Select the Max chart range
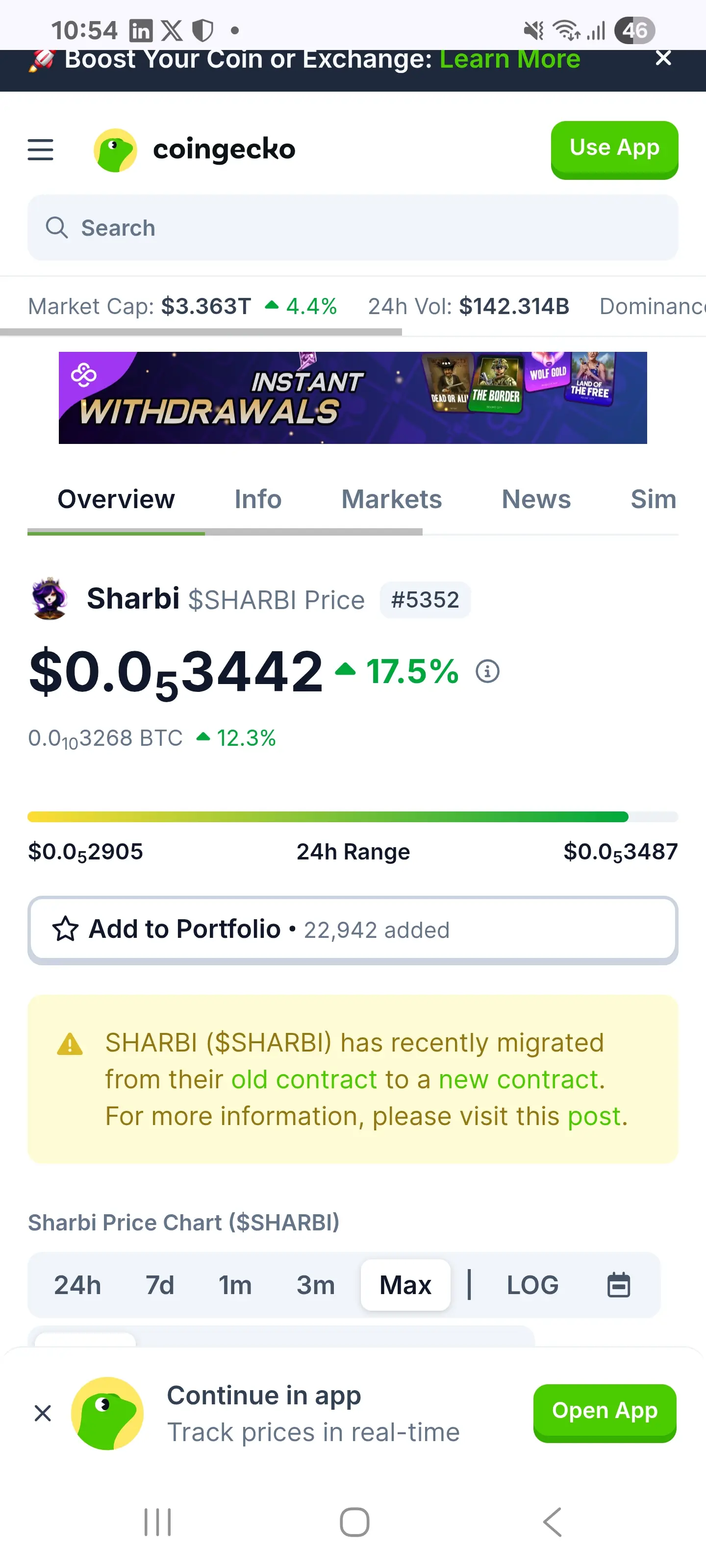 [405, 1285]
